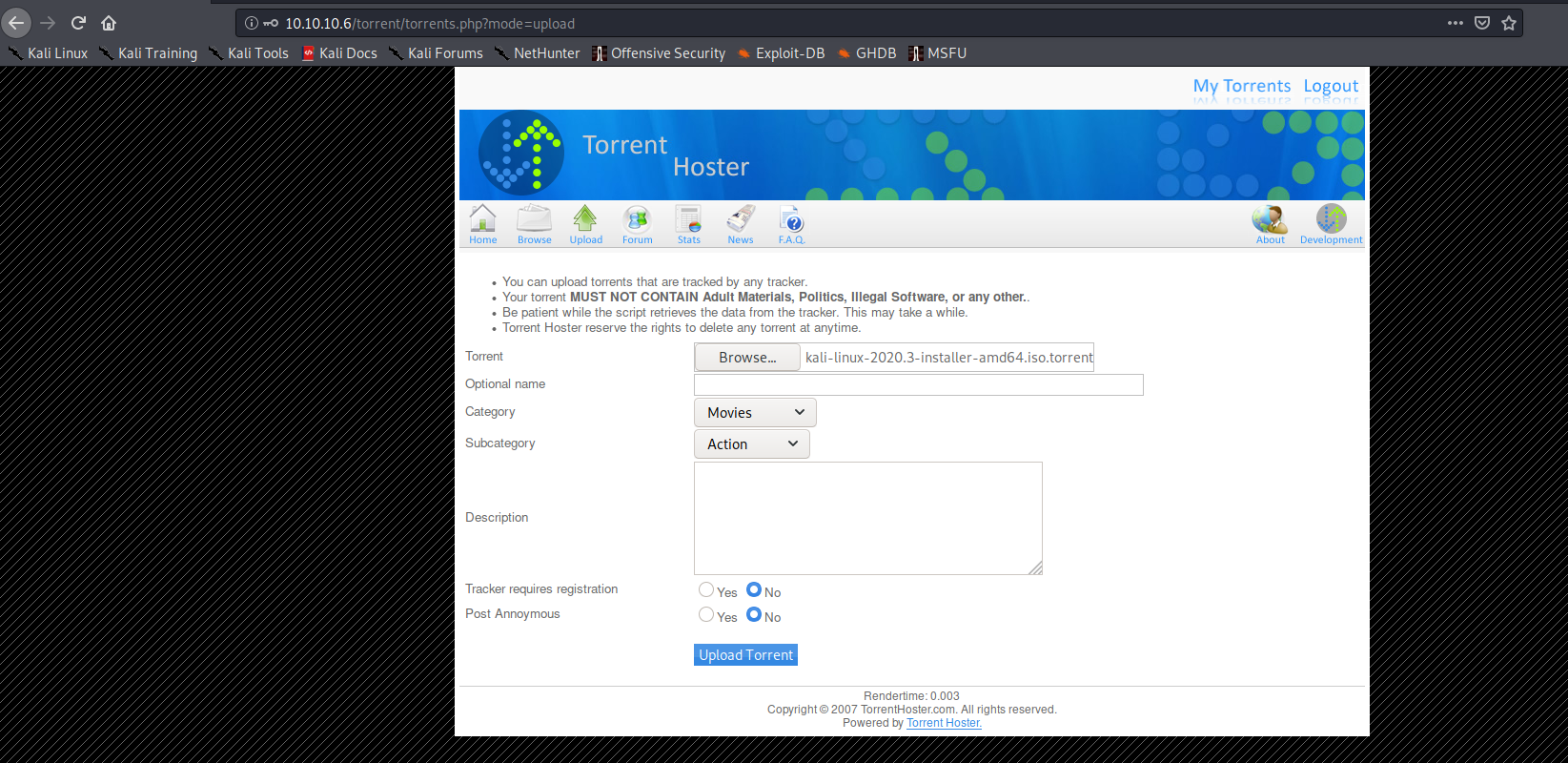The height and width of the screenshot is (763, 1568).
Task: Click the Home icon in site navigation
Action: [482, 220]
